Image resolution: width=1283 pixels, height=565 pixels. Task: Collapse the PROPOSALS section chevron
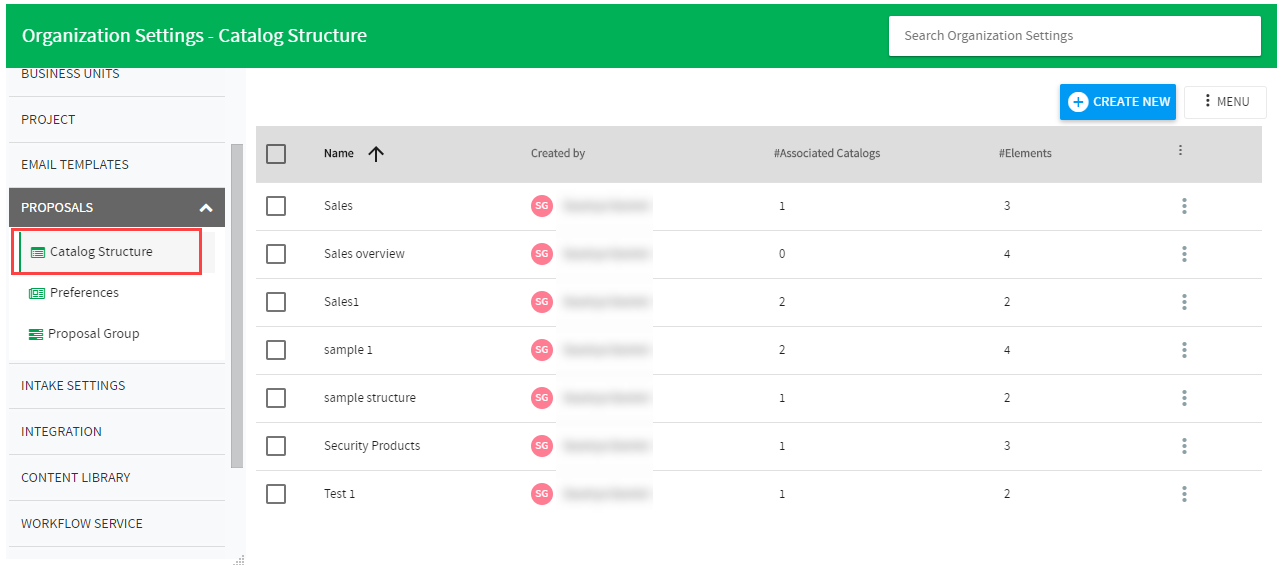coord(206,208)
